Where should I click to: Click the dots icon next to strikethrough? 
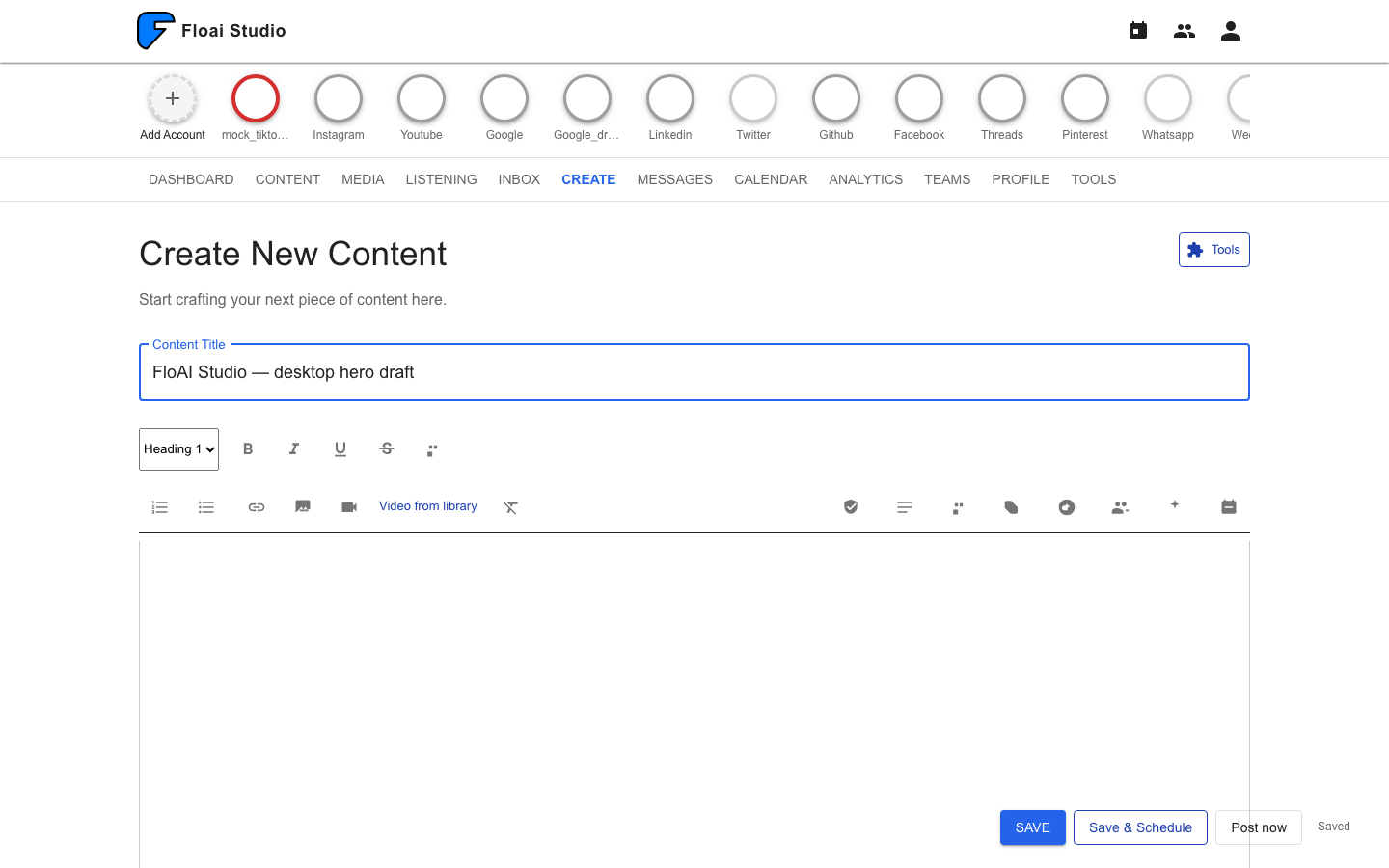[x=433, y=449]
